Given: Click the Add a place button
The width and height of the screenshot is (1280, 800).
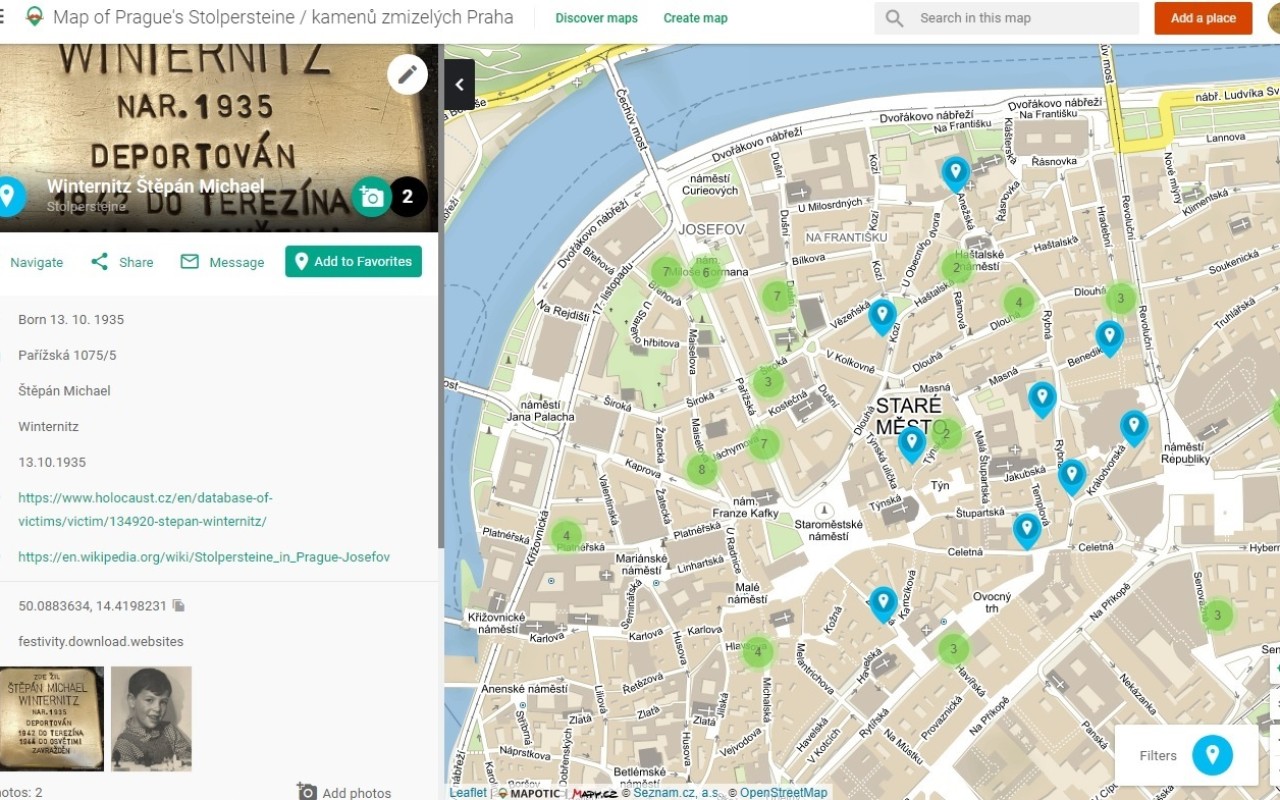Looking at the screenshot, I should tap(1204, 18).
